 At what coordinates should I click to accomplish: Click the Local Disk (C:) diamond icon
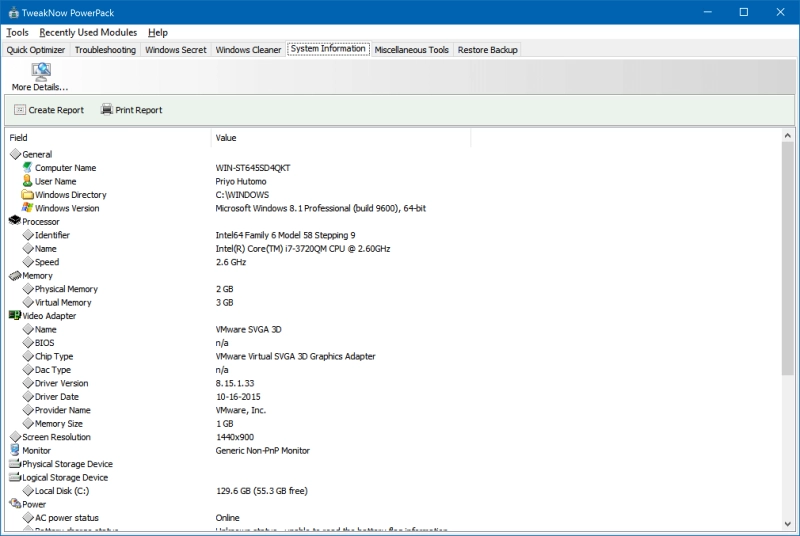pos(28,491)
